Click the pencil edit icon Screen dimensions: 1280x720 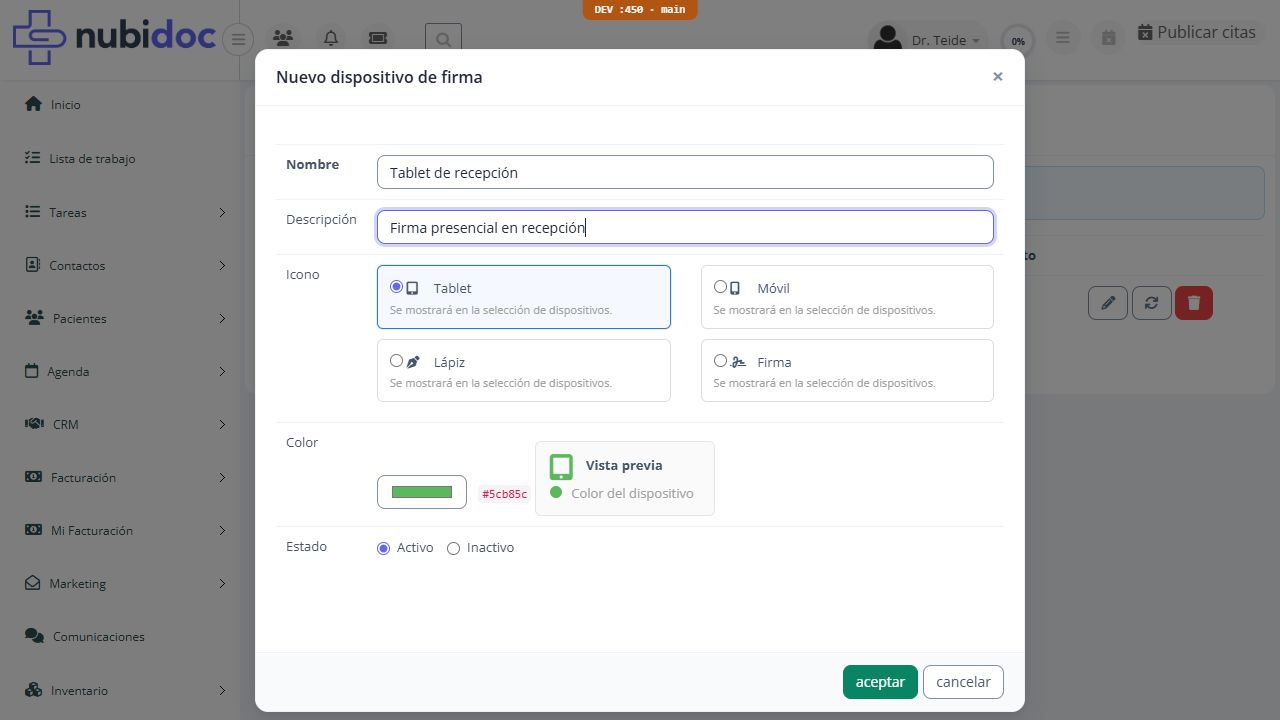point(1108,303)
